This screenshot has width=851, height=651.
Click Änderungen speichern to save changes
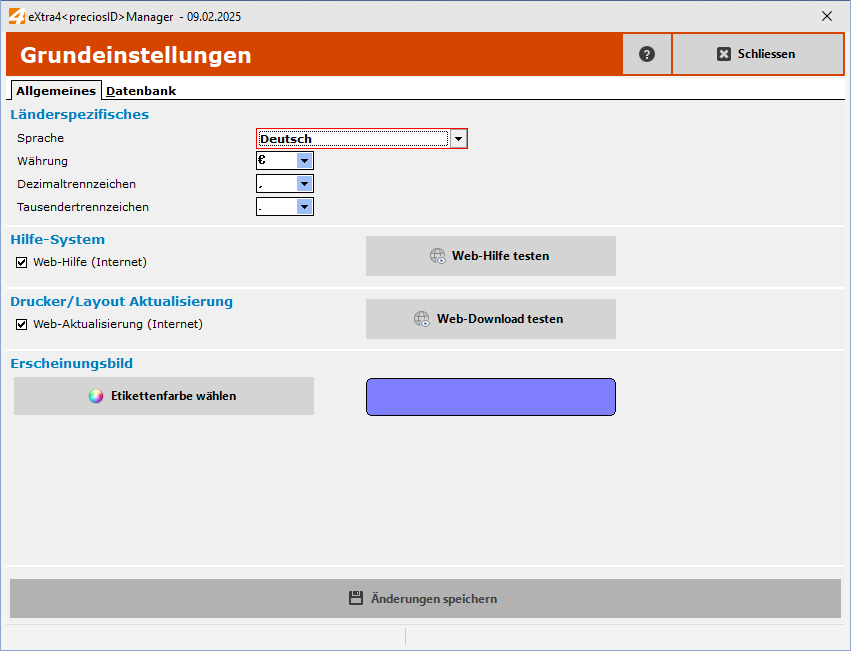point(425,598)
